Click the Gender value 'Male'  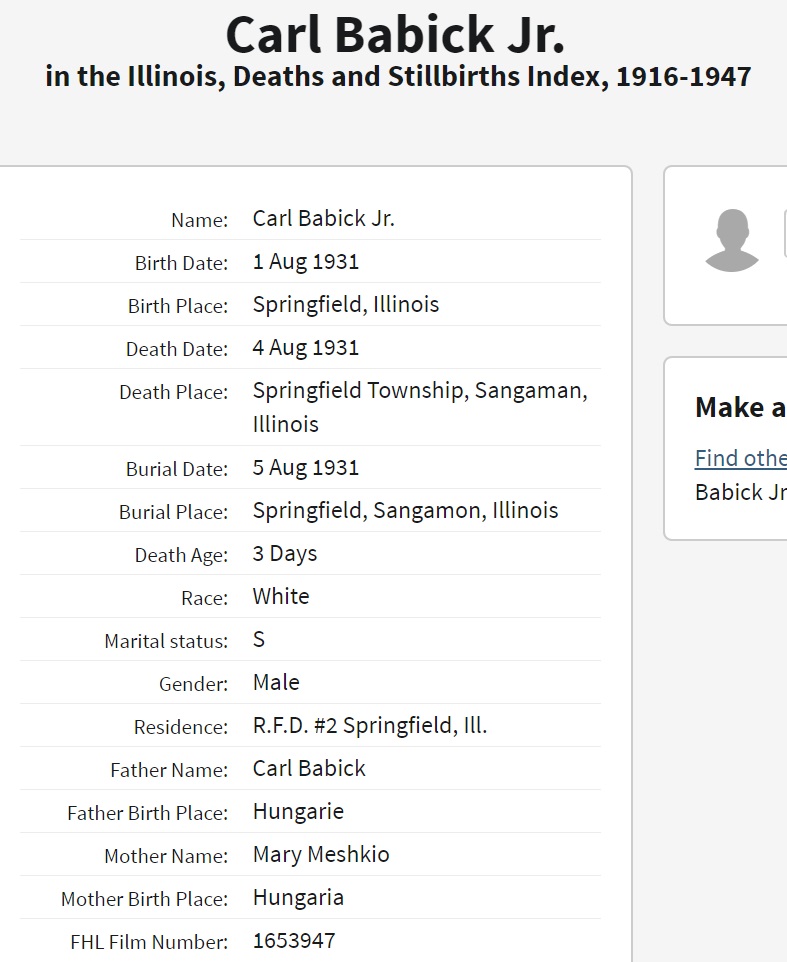click(x=276, y=683)
